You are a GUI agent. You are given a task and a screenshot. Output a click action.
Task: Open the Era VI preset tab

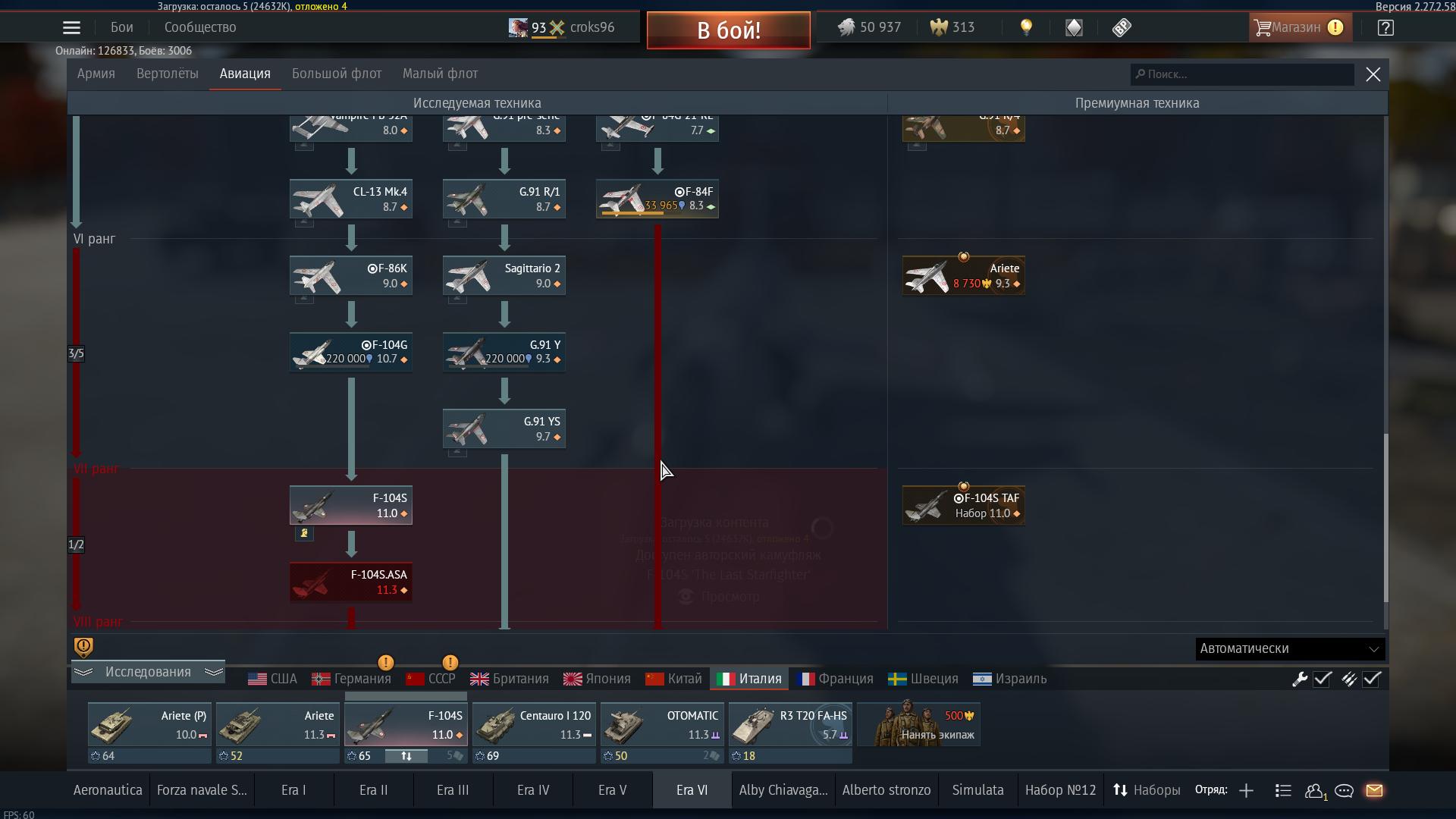tap(692, 790)
